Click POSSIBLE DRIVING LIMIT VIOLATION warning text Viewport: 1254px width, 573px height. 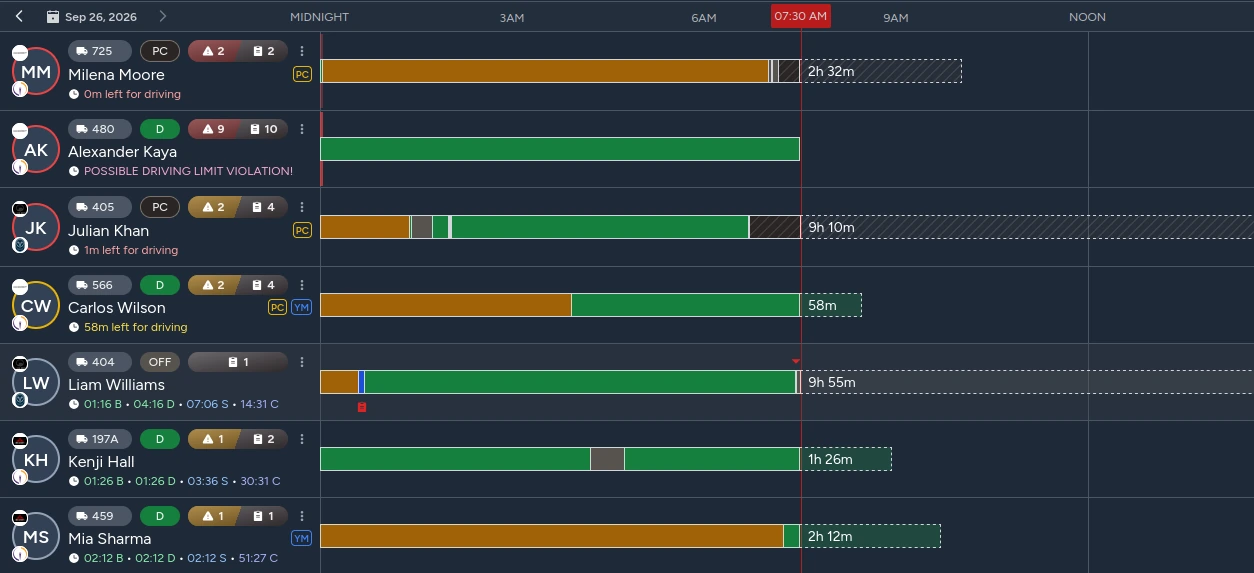click(188, 171)
